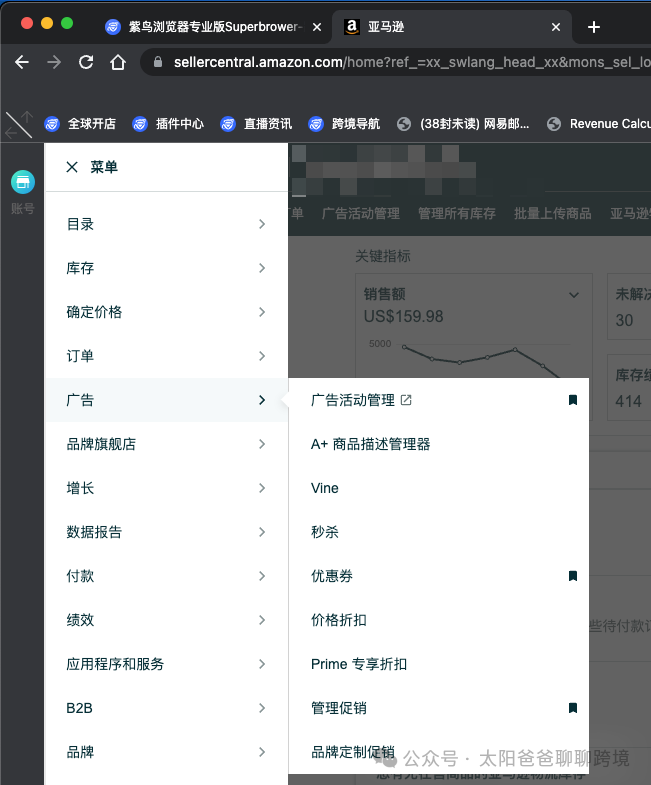The height and width of the screenshot is (785, 651).
Task: Select the 广告 menu item
Action: pyautogui.click(x=166, y=400)
